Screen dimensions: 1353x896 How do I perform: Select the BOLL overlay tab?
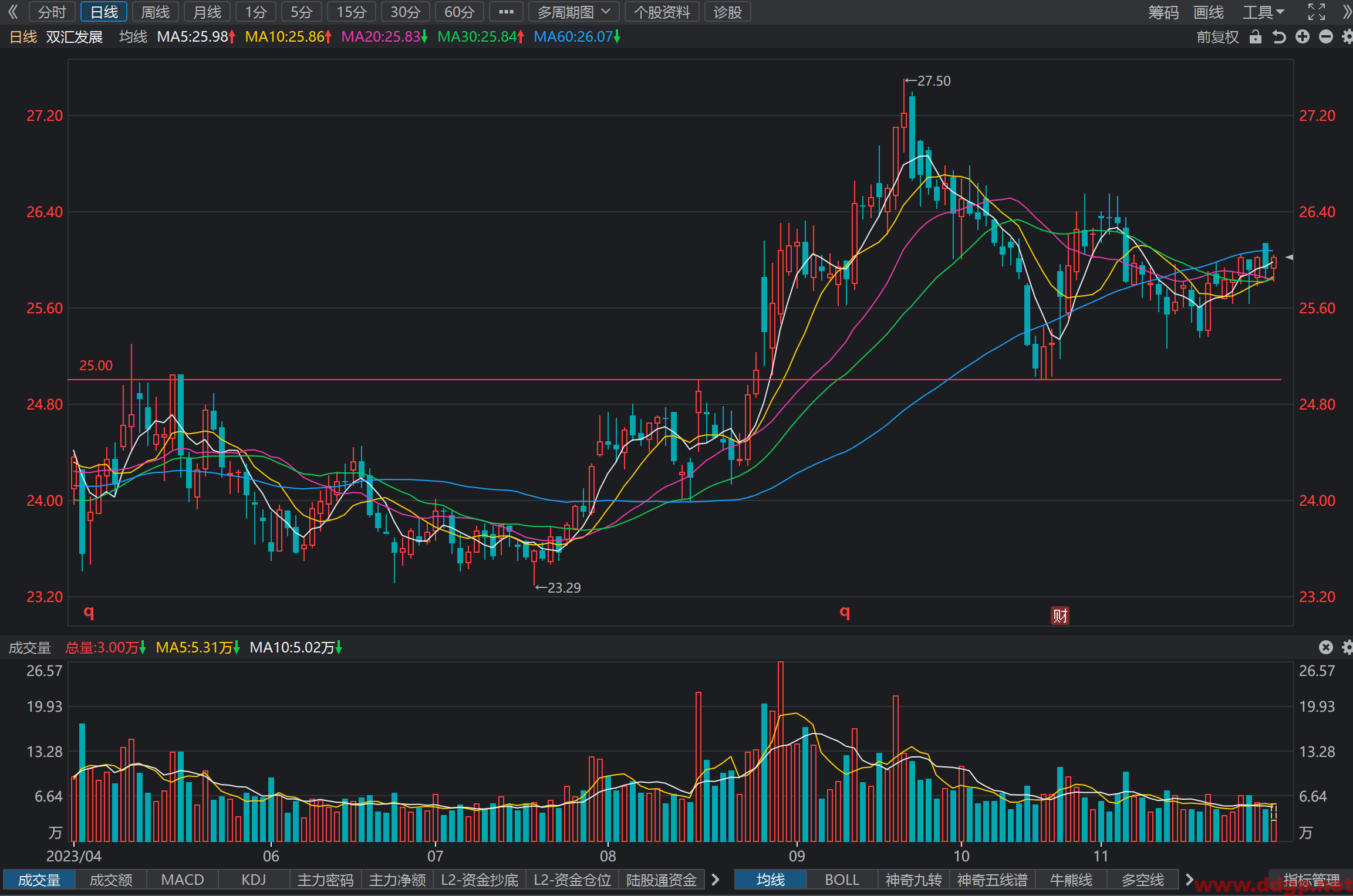coord(842,880)
